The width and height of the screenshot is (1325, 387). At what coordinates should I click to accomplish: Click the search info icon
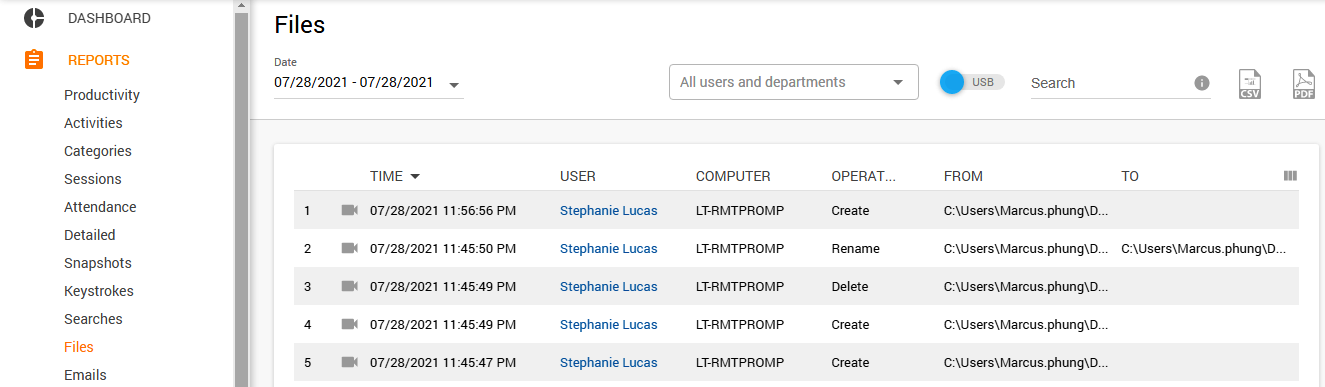(1202, 83)
